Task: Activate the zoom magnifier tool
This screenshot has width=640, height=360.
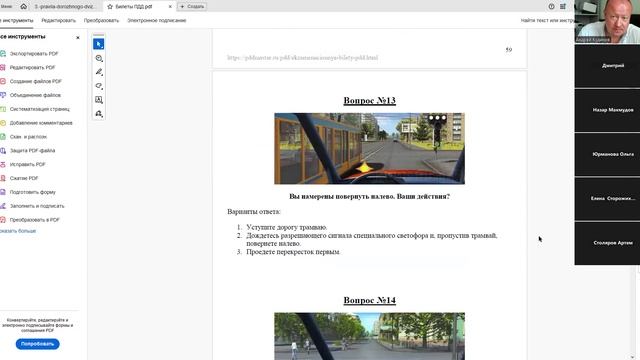Action: point(99,58)
